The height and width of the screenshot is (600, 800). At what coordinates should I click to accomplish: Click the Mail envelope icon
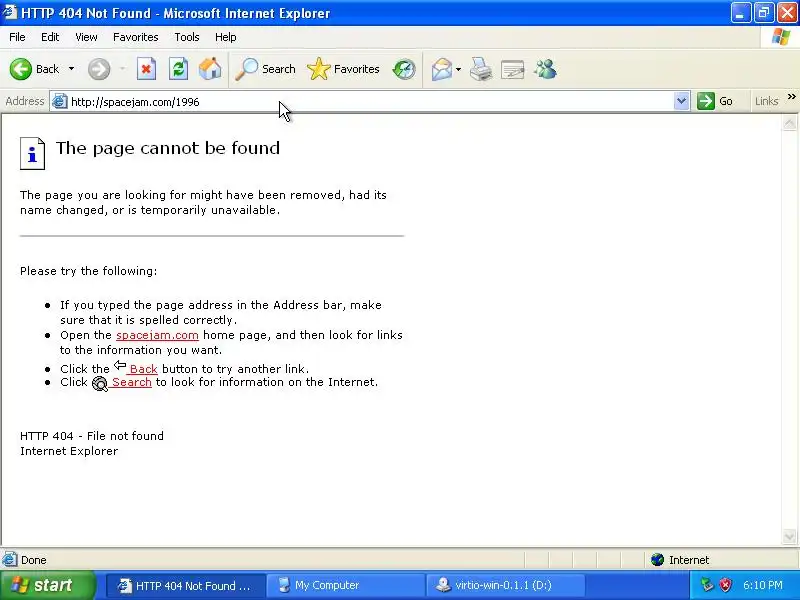(x=442, y=69)
